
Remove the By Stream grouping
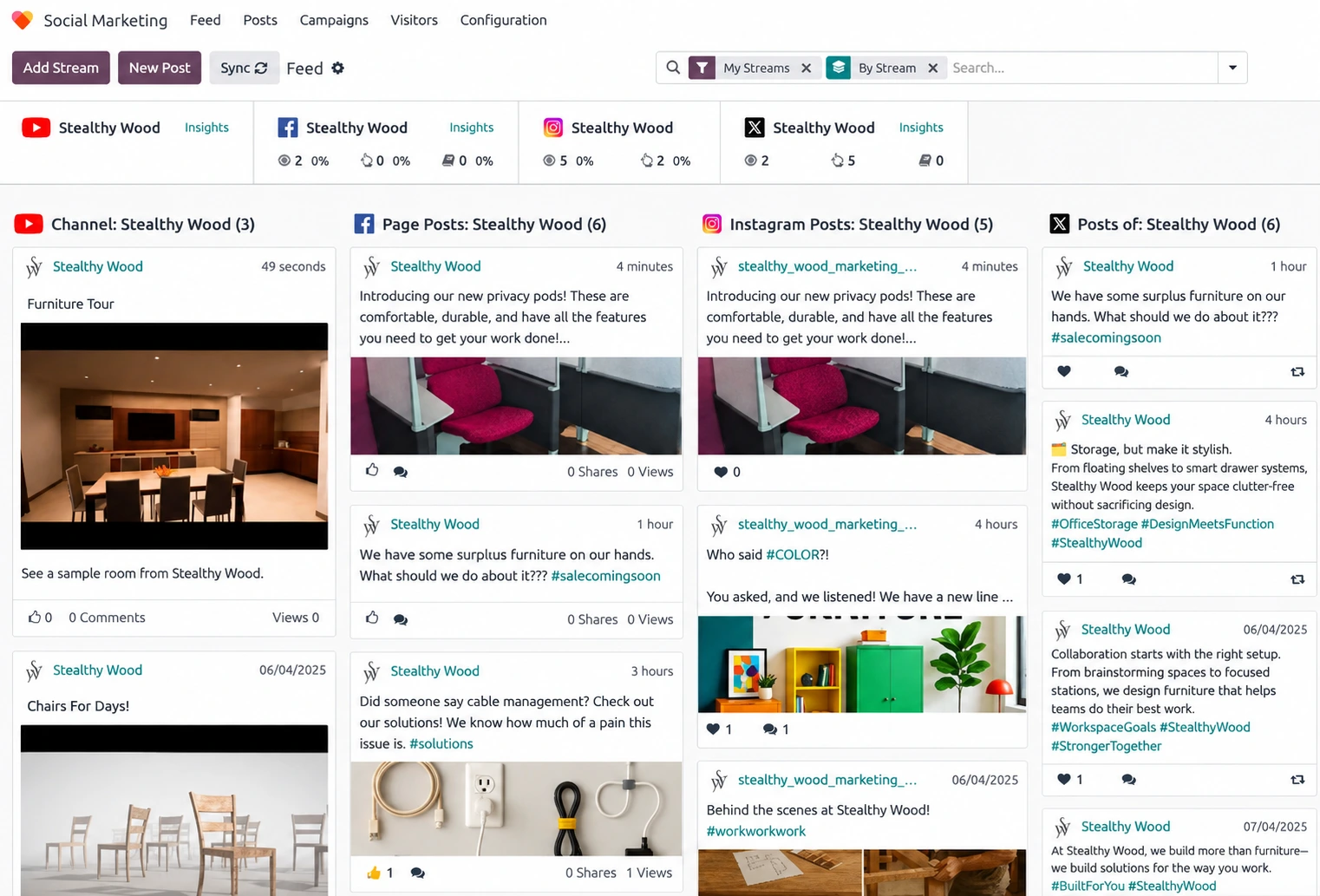(933, 68)
